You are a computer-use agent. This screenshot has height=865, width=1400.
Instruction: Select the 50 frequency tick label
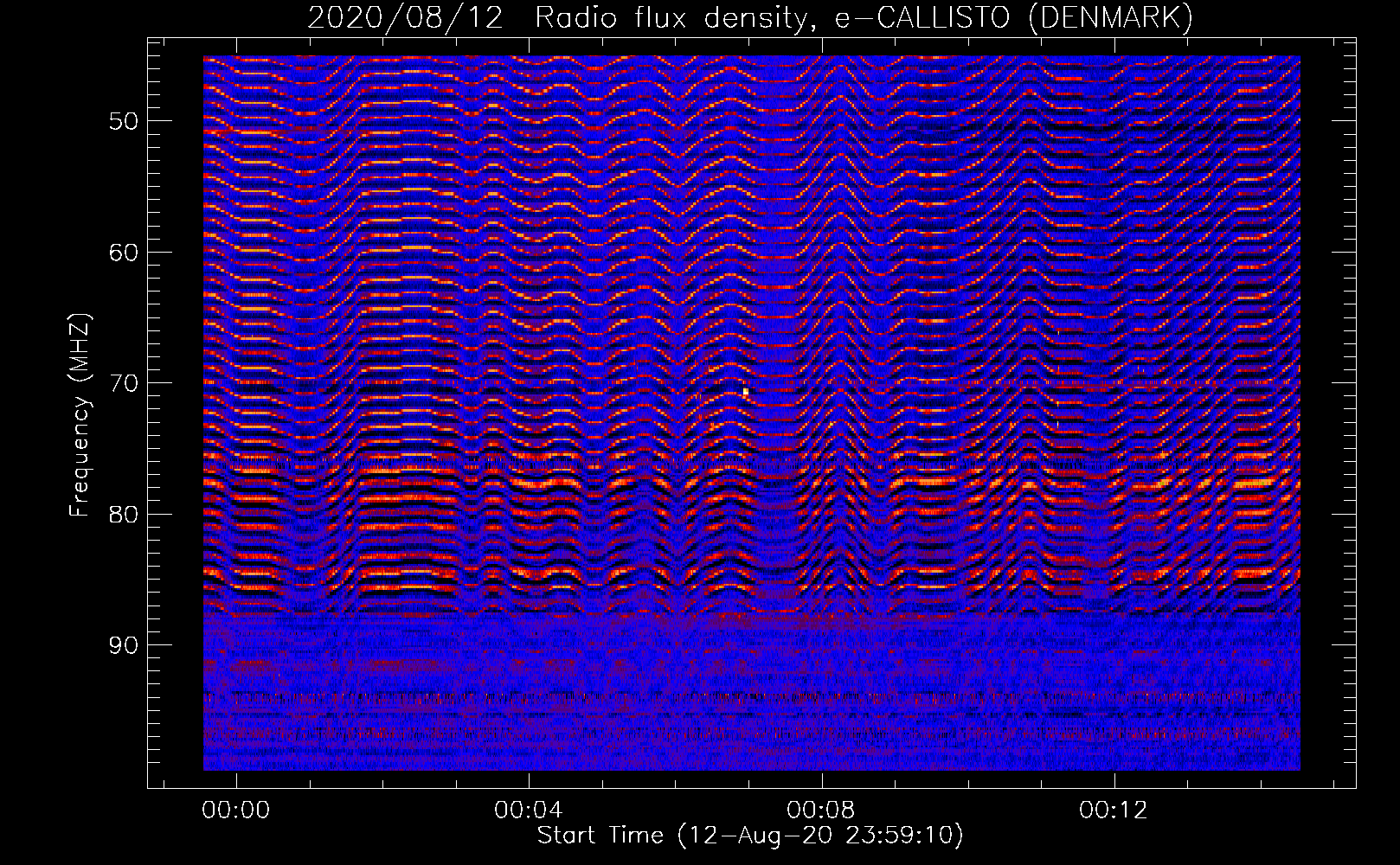[124, 121]
